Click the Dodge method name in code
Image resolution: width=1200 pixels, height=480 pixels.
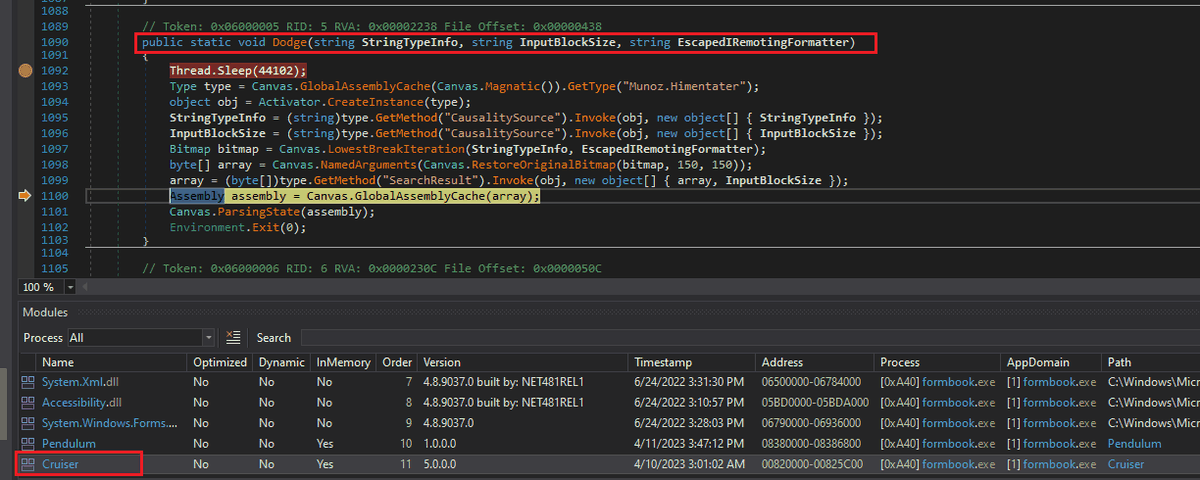click(x=291, y=43)
